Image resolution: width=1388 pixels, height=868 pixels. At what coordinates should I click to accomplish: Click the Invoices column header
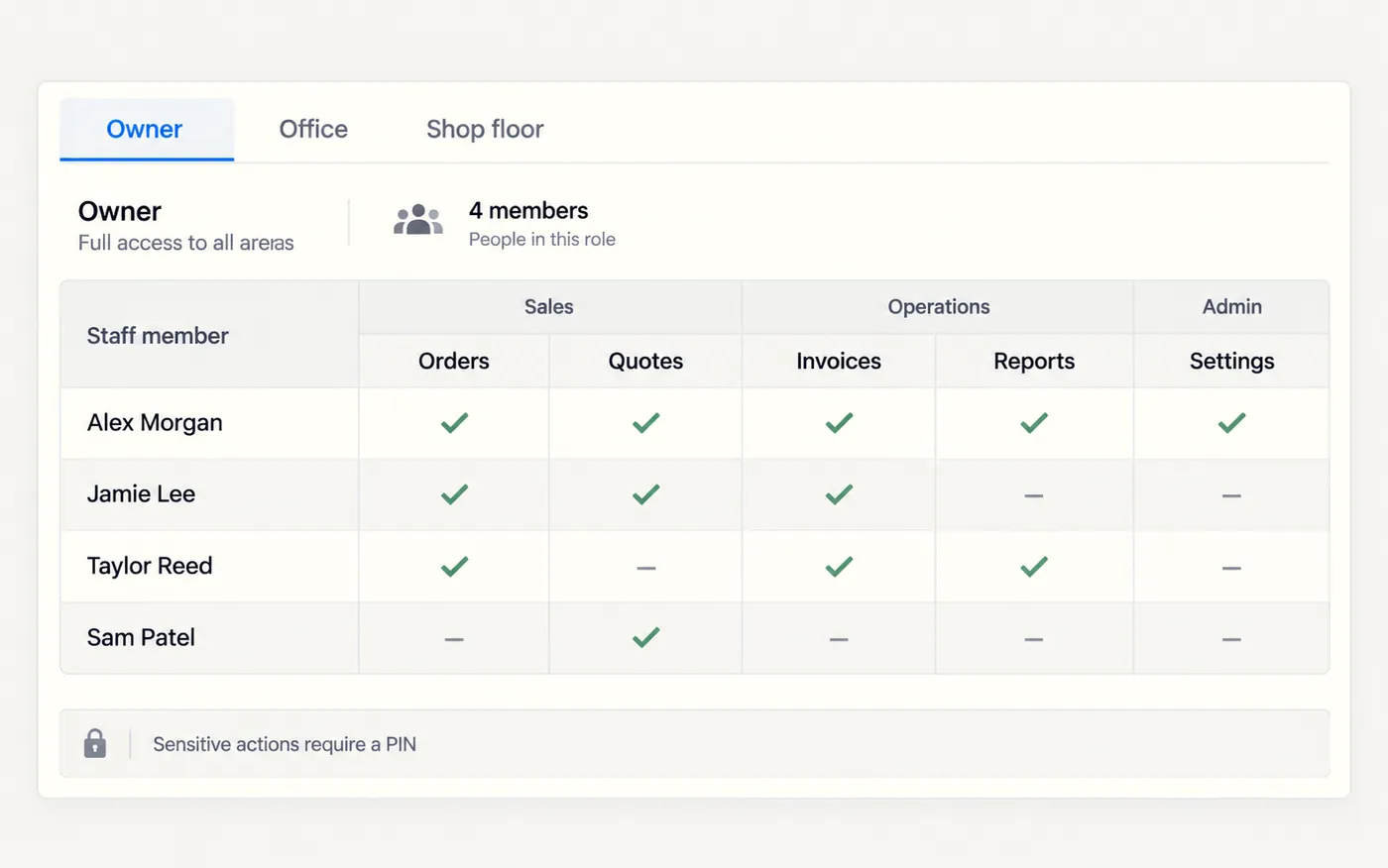(x=839, y=361)
